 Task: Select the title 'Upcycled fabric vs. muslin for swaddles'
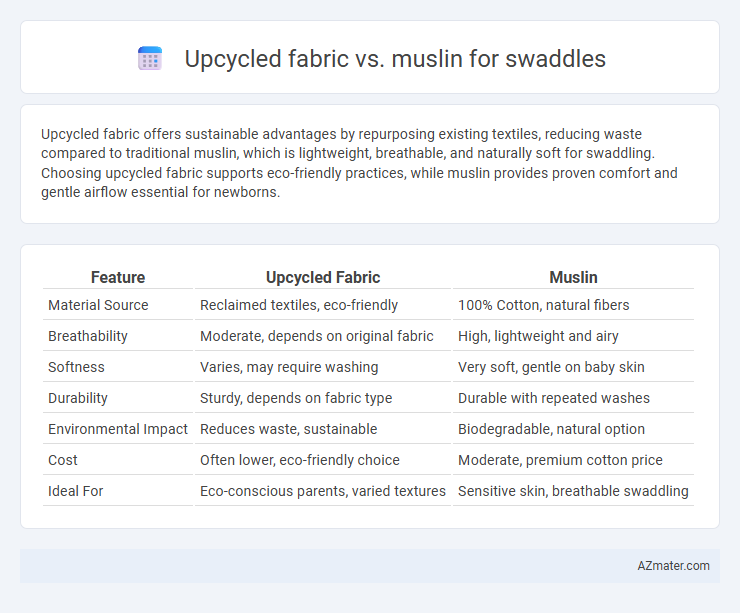(395, 59)
